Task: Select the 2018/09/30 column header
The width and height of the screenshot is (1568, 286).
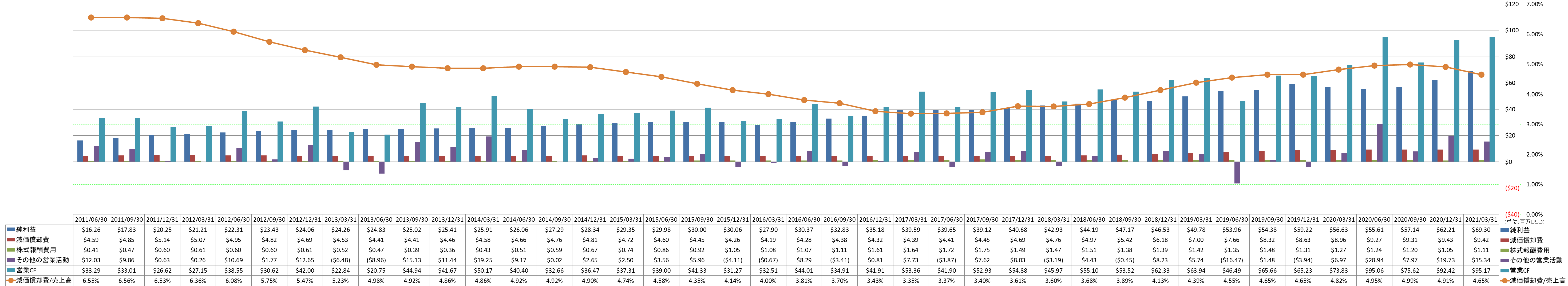Action: (x=1124, y=220)
